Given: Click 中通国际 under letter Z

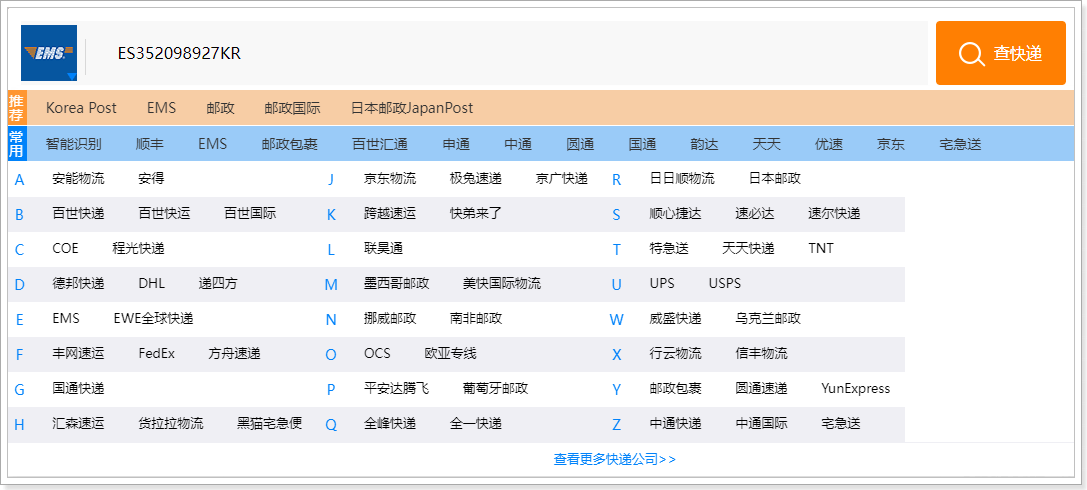Looking at the screenshot, I should (761, 424).
